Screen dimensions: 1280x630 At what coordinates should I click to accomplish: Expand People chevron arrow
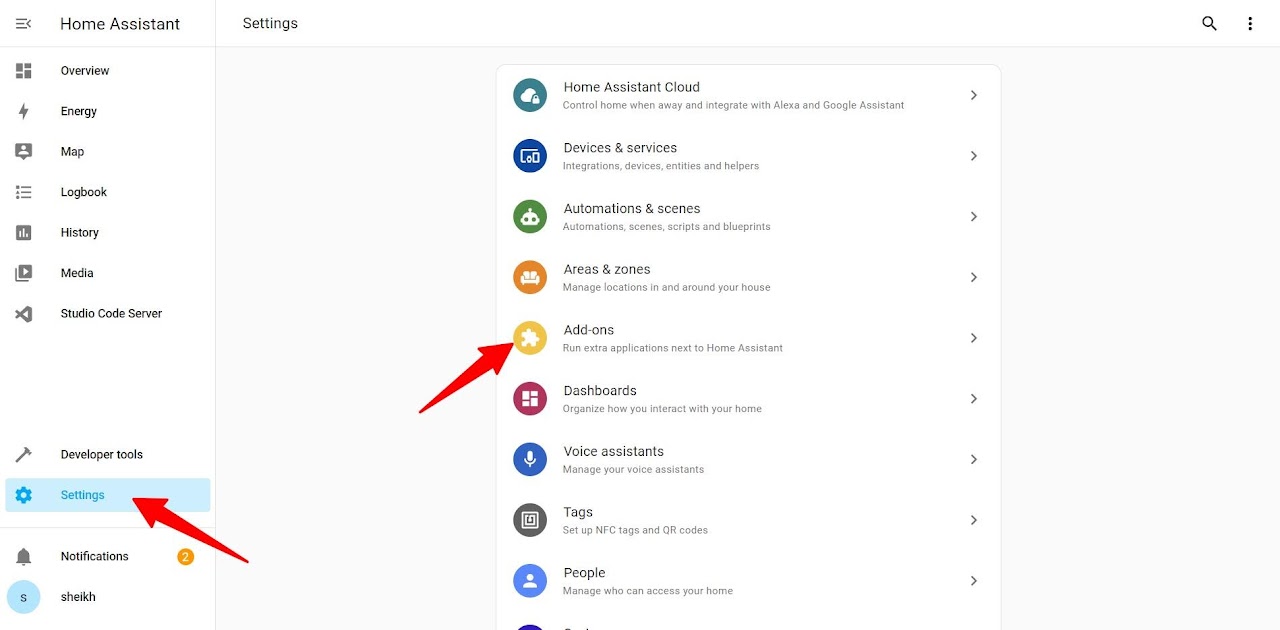pos(974,581)
